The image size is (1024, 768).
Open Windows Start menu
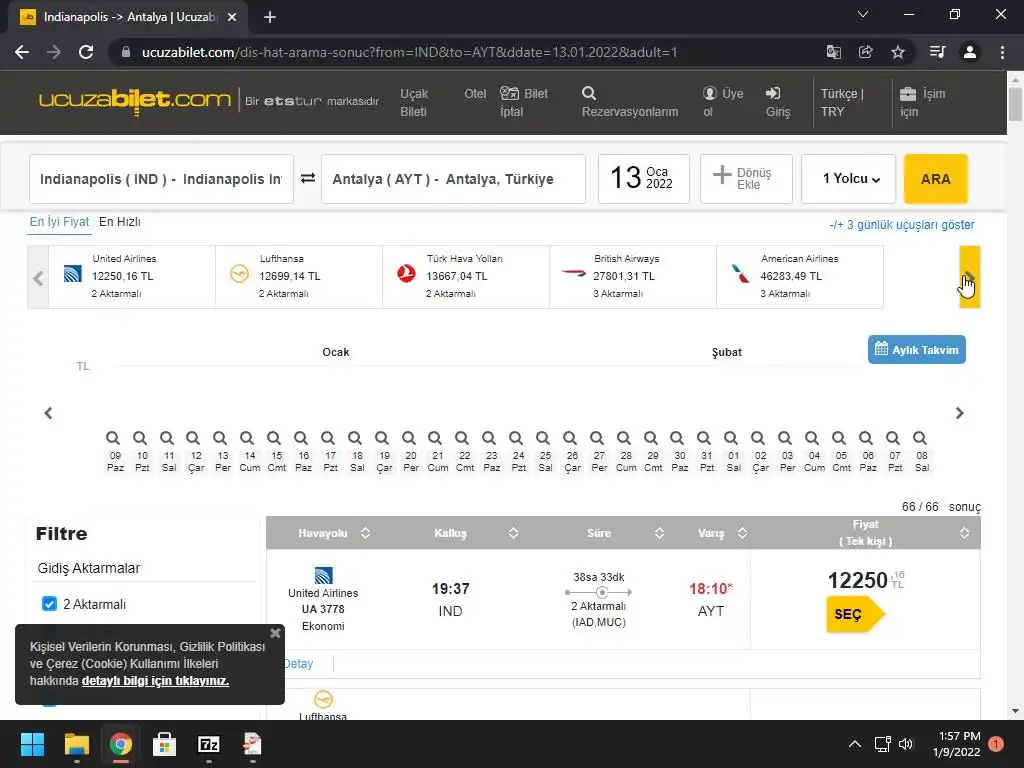pyautogui.click(x=32, y=744)
